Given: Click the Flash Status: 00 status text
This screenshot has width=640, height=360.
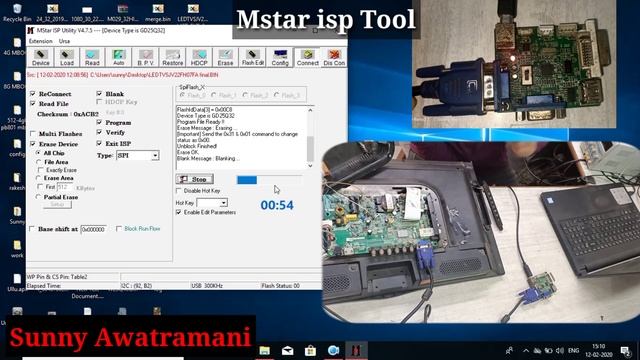Looking at the screenshot, I should click(x=280, y=286).
